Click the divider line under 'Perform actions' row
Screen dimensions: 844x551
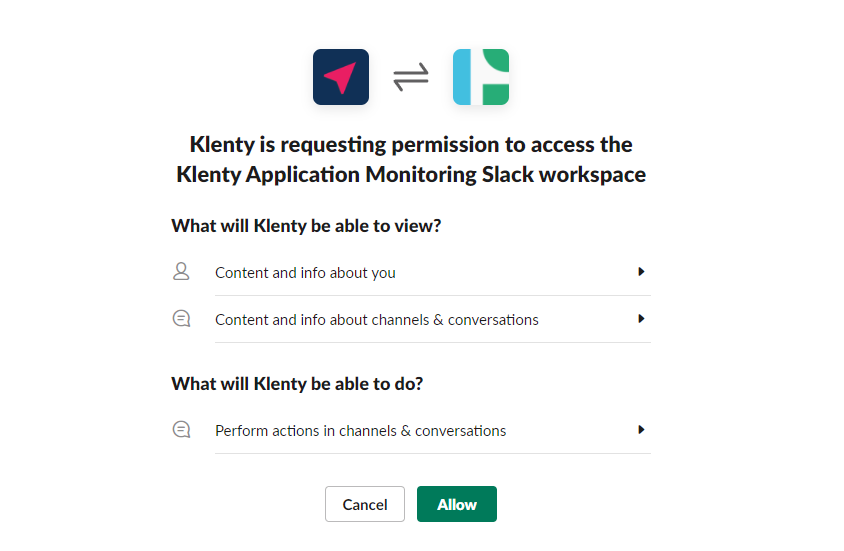[432, 454]
